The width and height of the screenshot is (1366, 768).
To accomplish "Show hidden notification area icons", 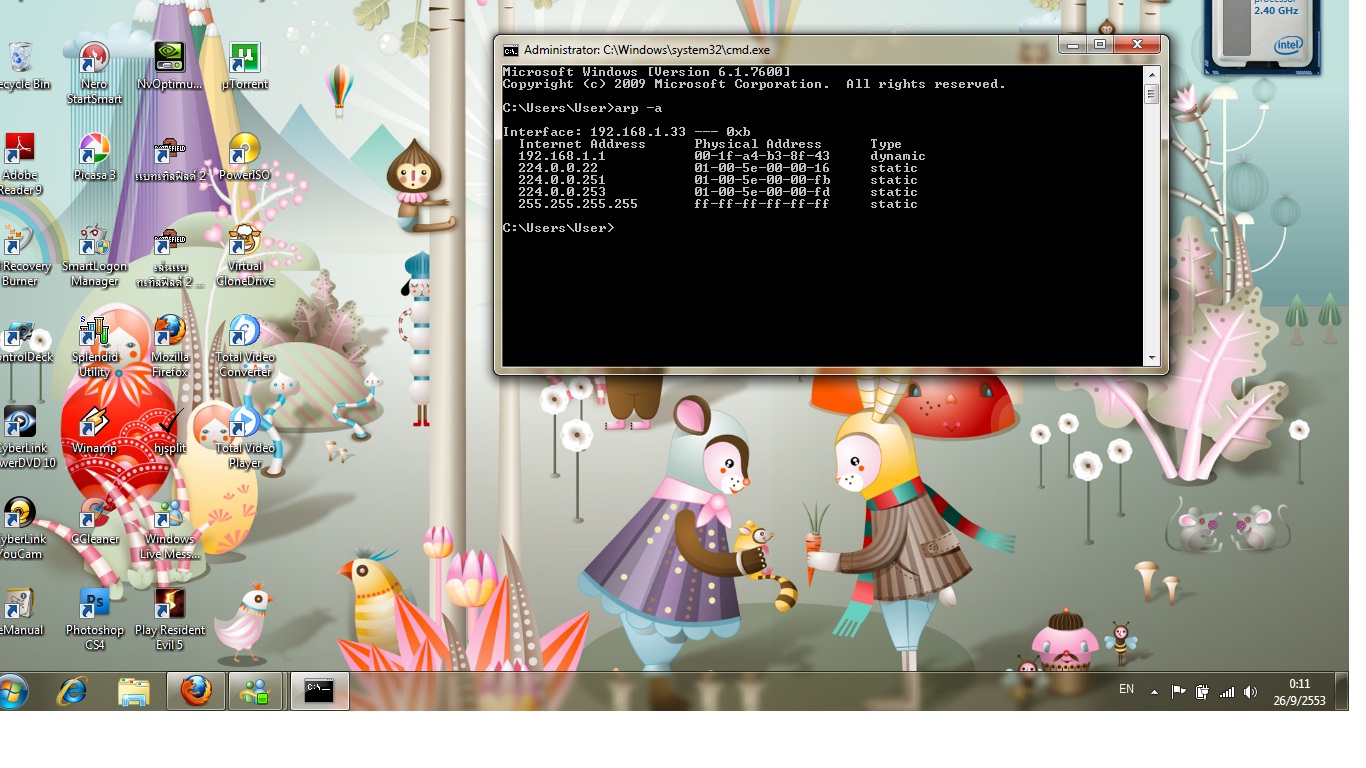I will [x=1154, y=692].
